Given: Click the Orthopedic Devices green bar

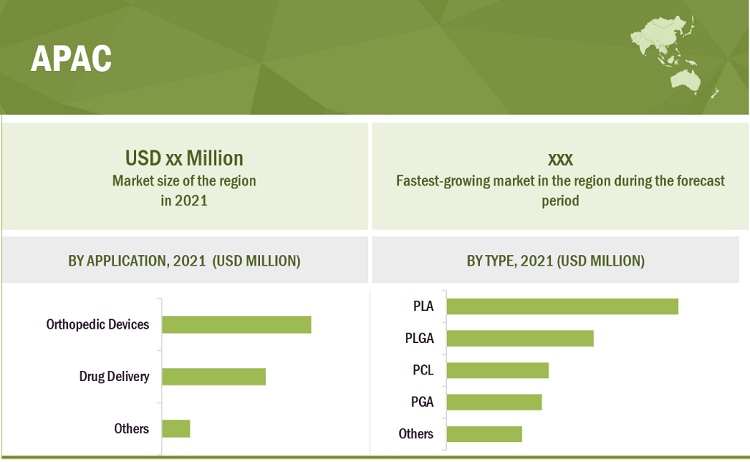Looking at the screenshot, I should pyautogui.click(x=236, y=325).
